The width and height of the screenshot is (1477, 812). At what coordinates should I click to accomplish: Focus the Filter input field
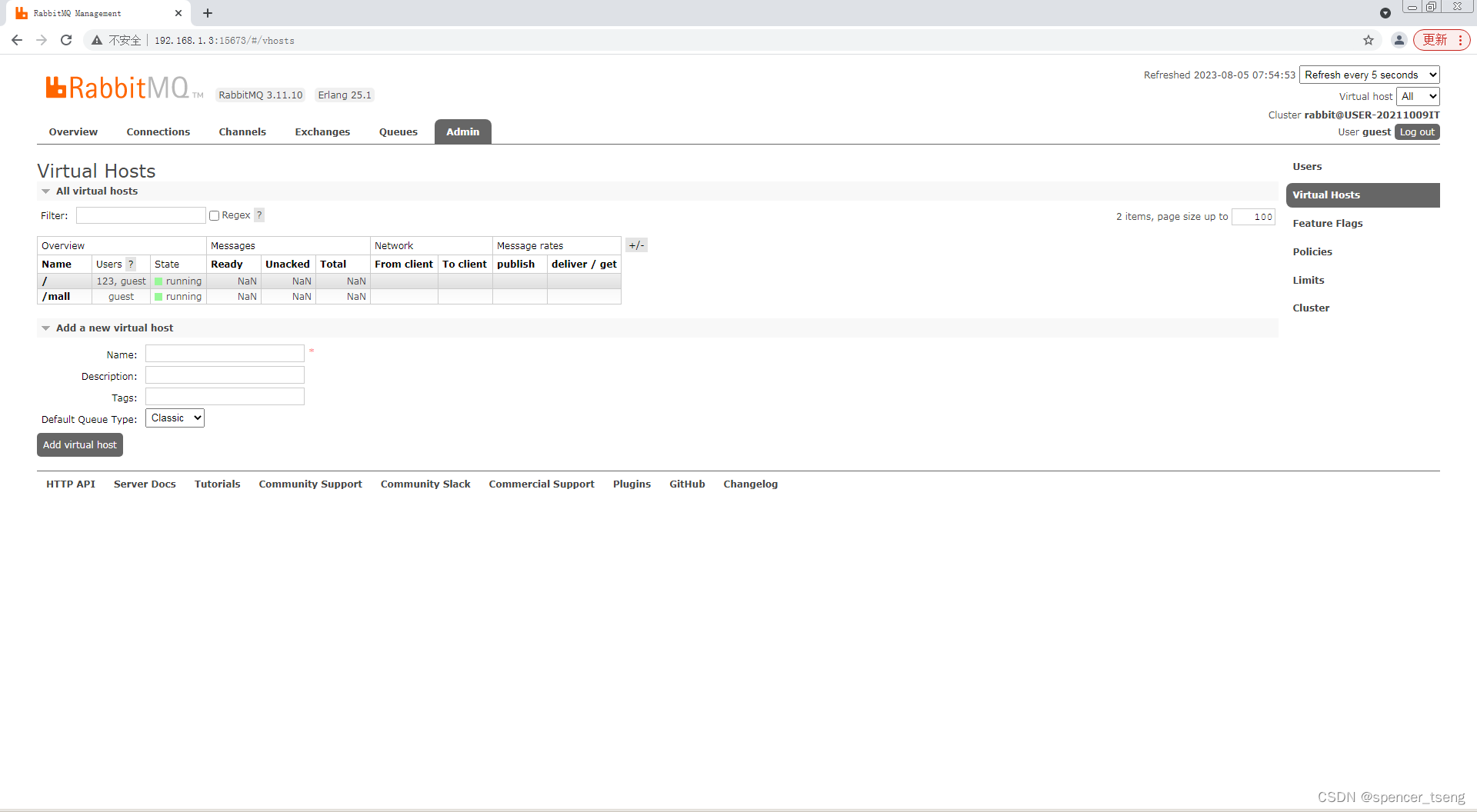[x=141, y=215]
